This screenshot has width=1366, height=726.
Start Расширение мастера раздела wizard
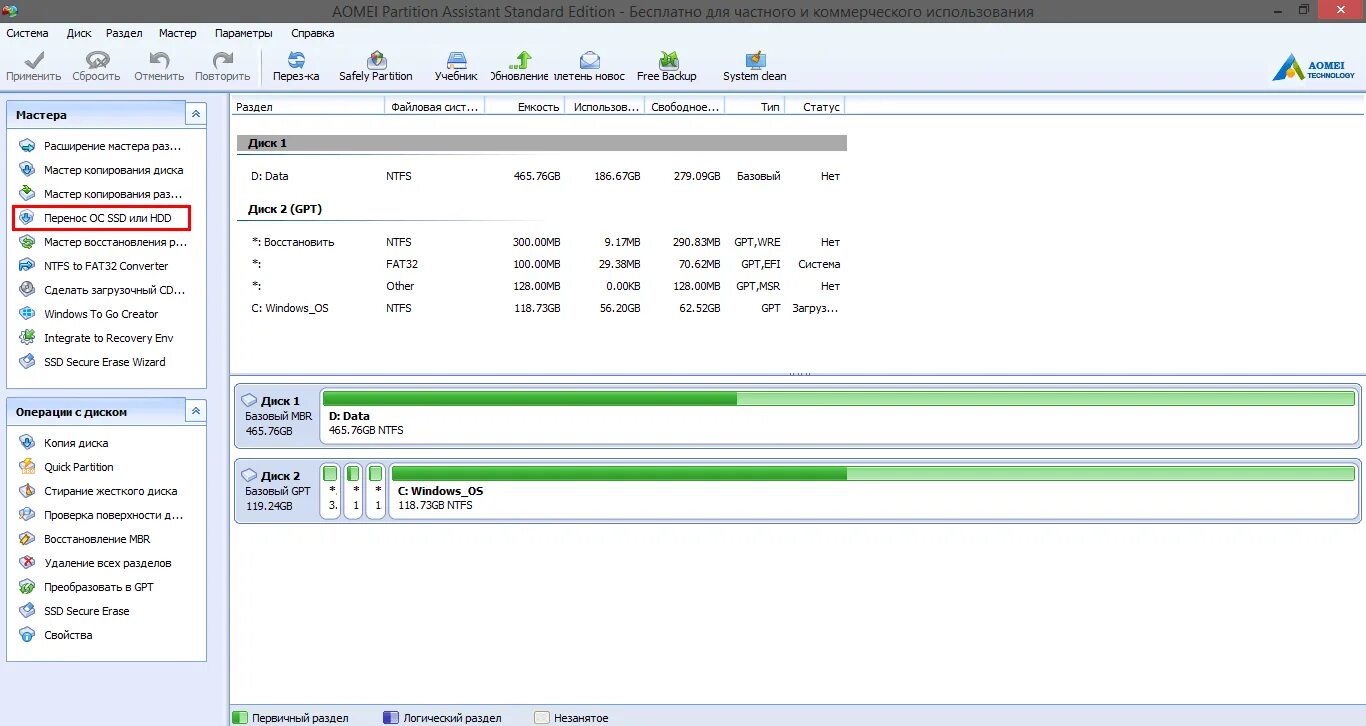coord(102,146)
